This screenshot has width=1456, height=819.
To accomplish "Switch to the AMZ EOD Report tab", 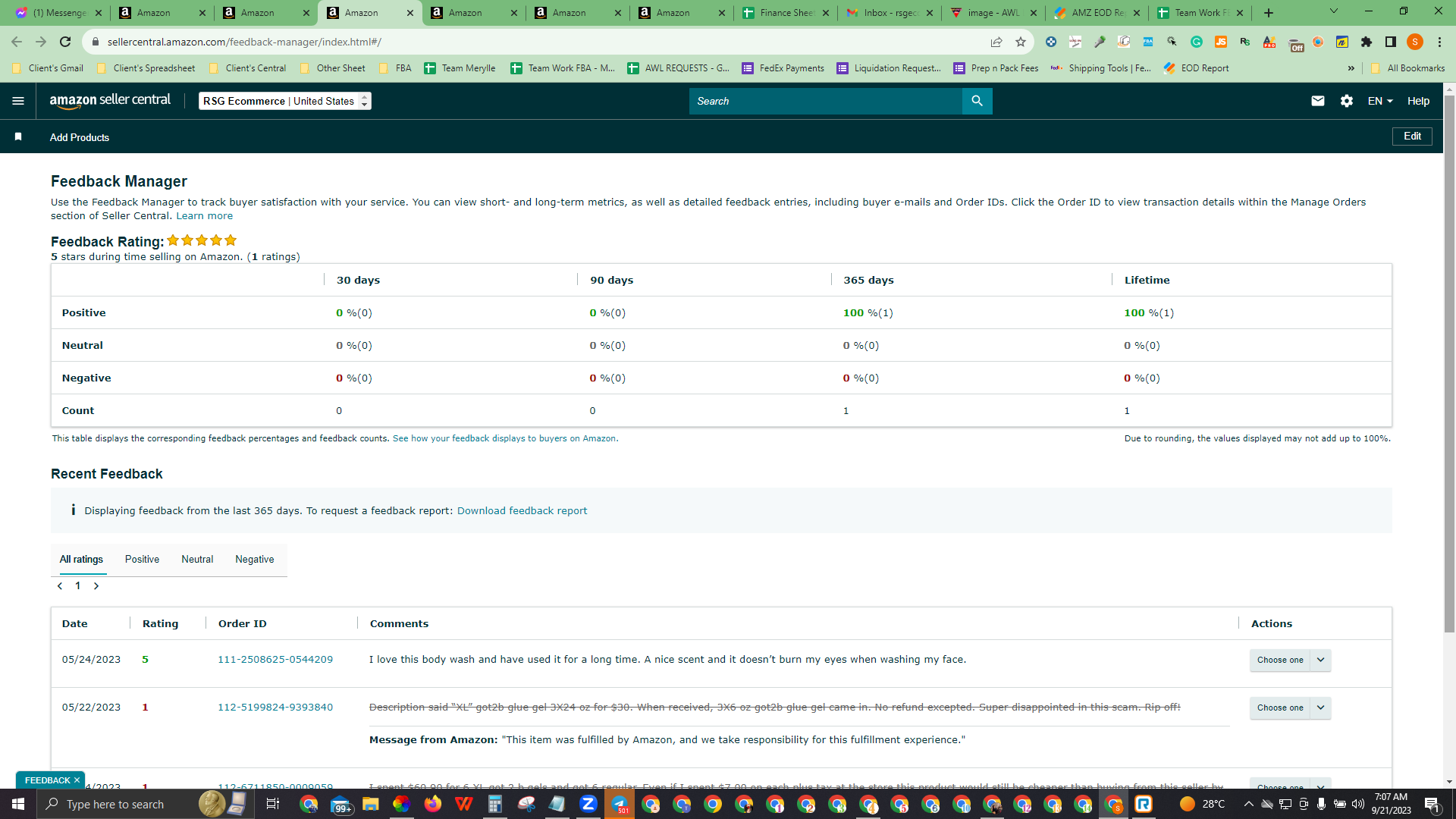I will 1097,13.
